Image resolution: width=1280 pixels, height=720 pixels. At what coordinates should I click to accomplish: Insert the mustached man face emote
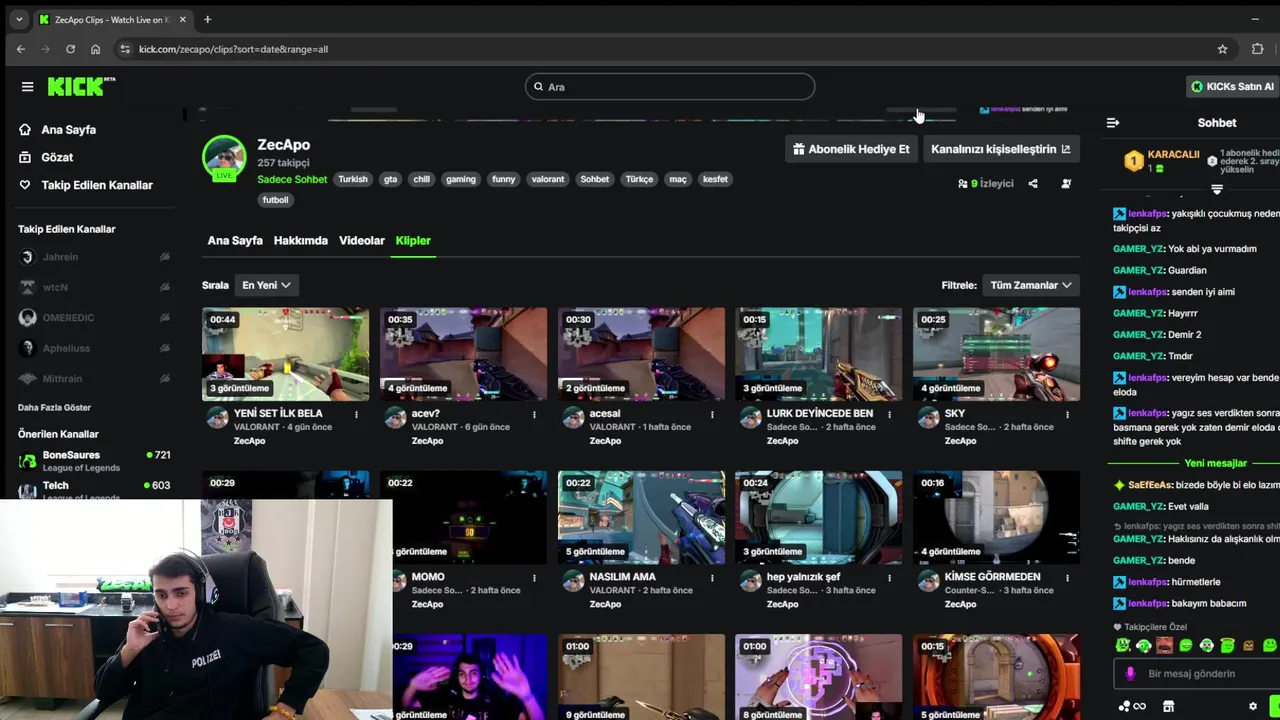1164,645
